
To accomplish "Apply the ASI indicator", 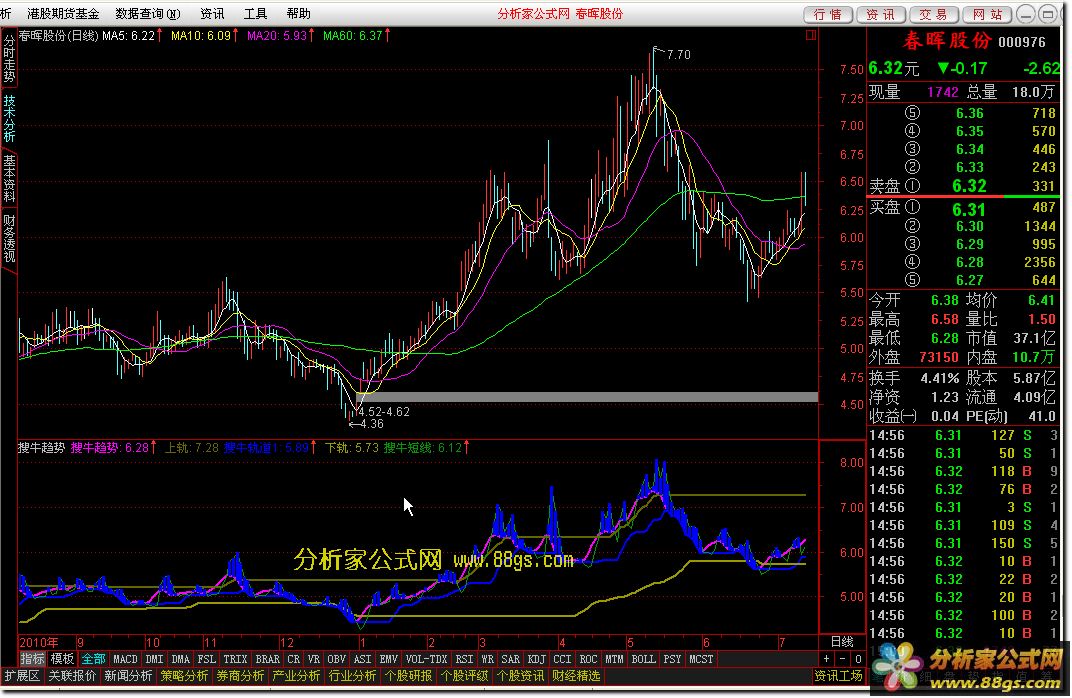I will [362, 659].
